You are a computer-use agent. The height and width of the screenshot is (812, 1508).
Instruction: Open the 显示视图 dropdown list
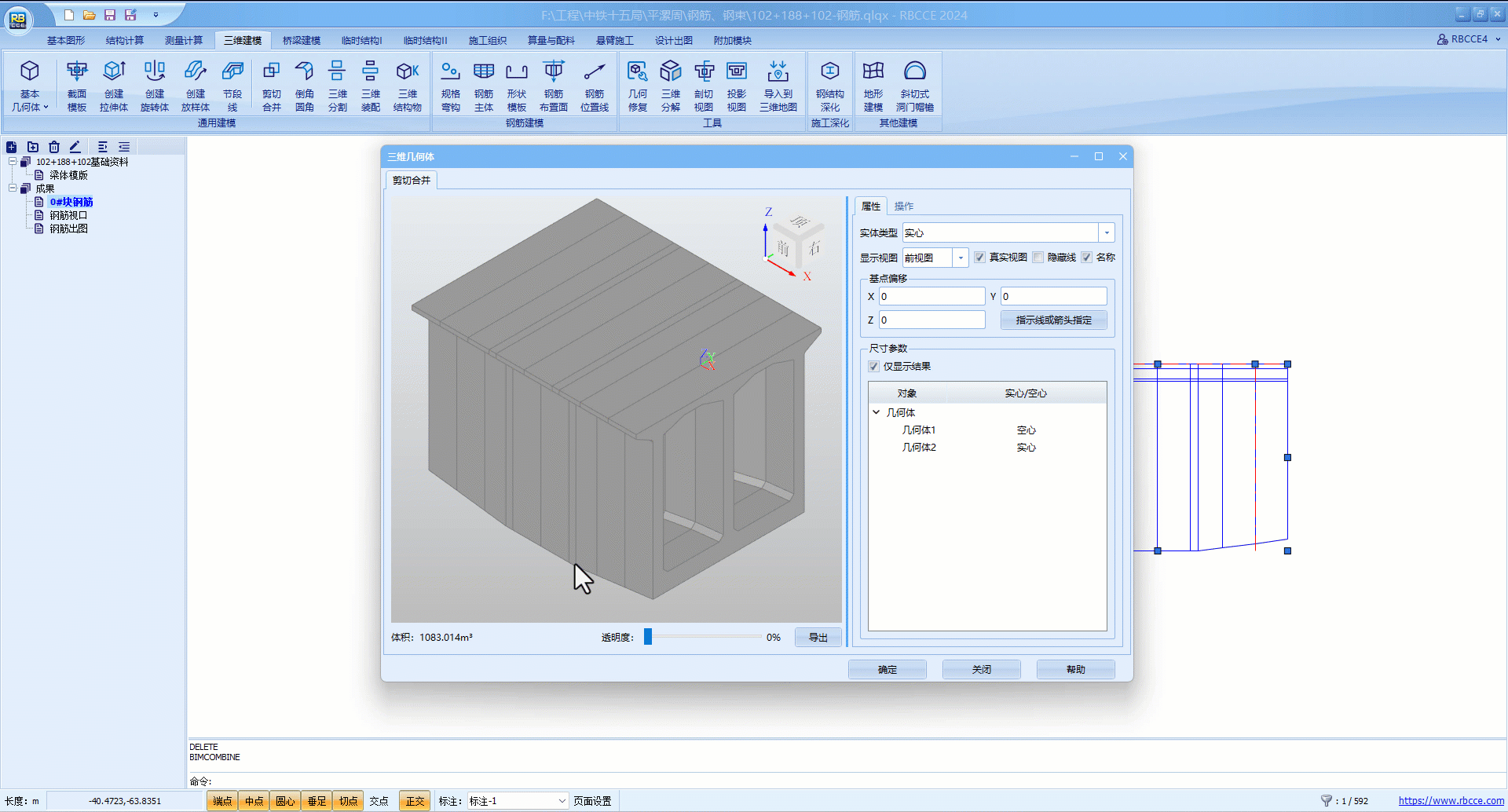(961, 258)
